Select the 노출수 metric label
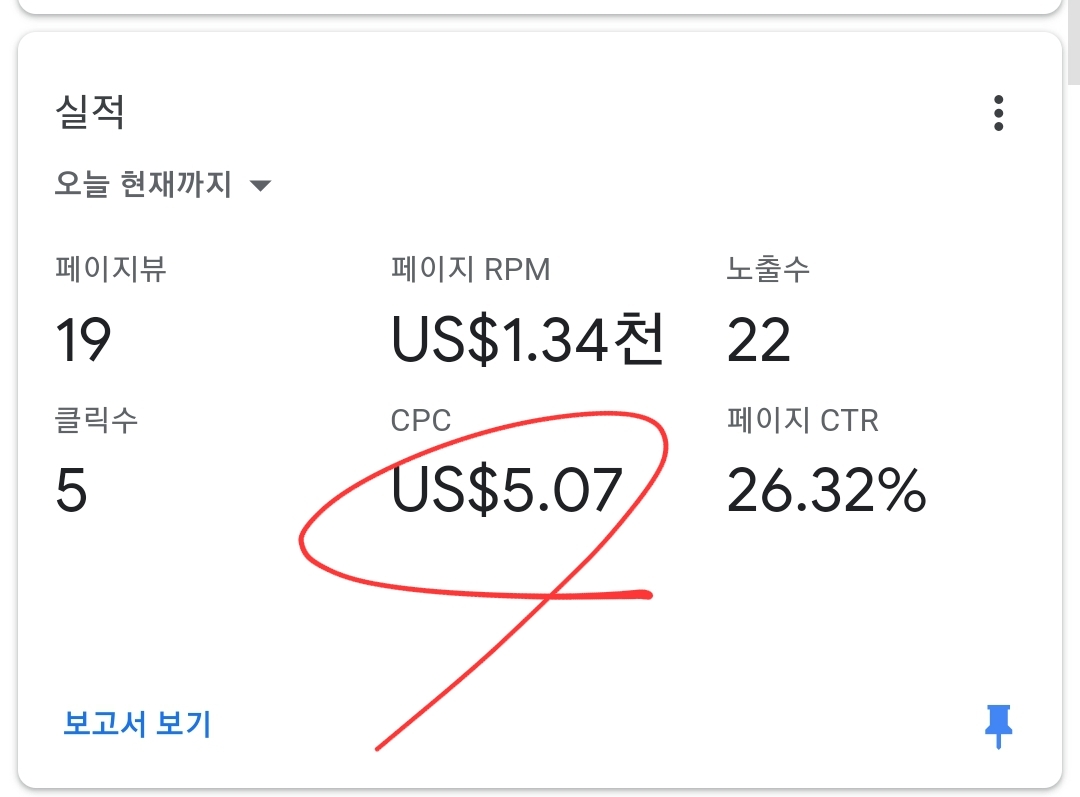1080x797 pixels. tap(768, 269)
